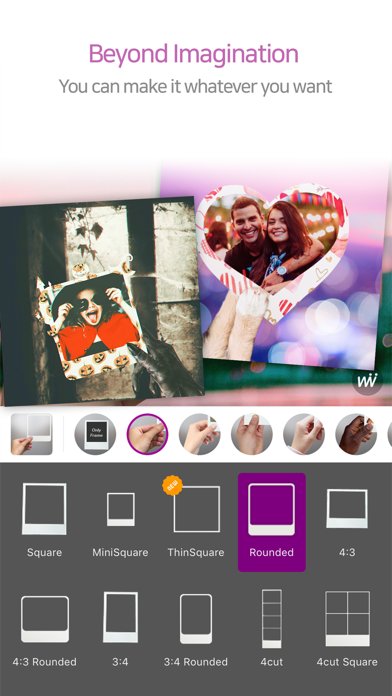392x696 pixels.
Task: Select the 4cut strip frame
Action: (272, 618)
